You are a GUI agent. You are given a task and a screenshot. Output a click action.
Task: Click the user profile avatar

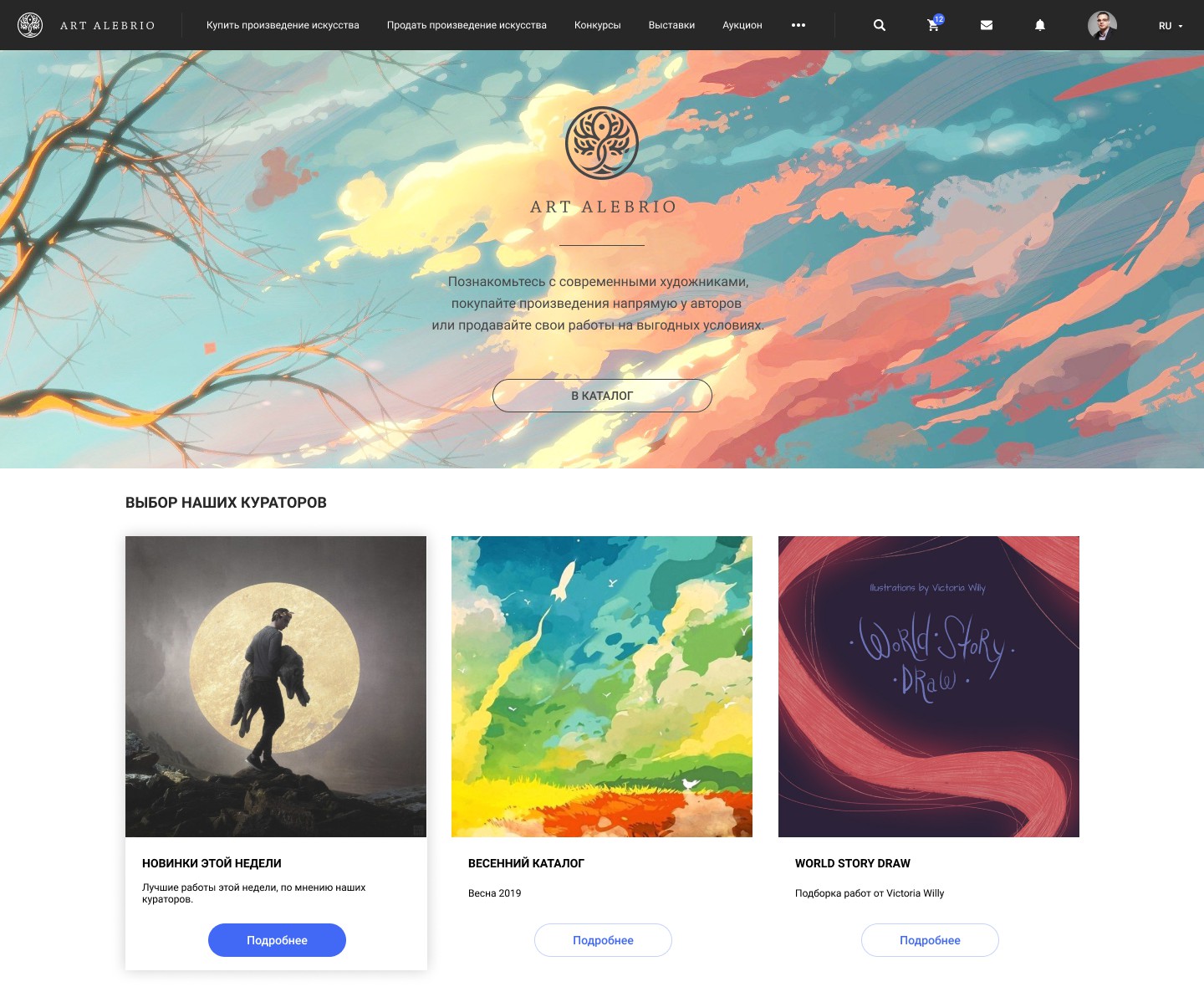point(1102,25)
